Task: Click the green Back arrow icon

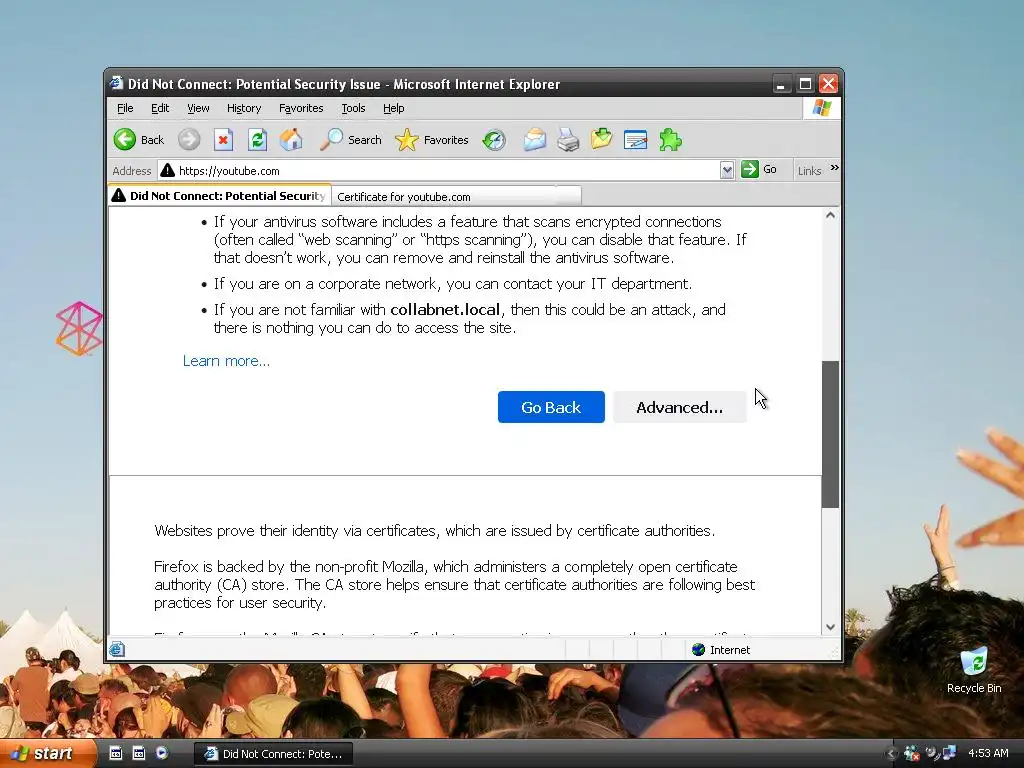Action: pyautogui.click(x=125, y=140)
